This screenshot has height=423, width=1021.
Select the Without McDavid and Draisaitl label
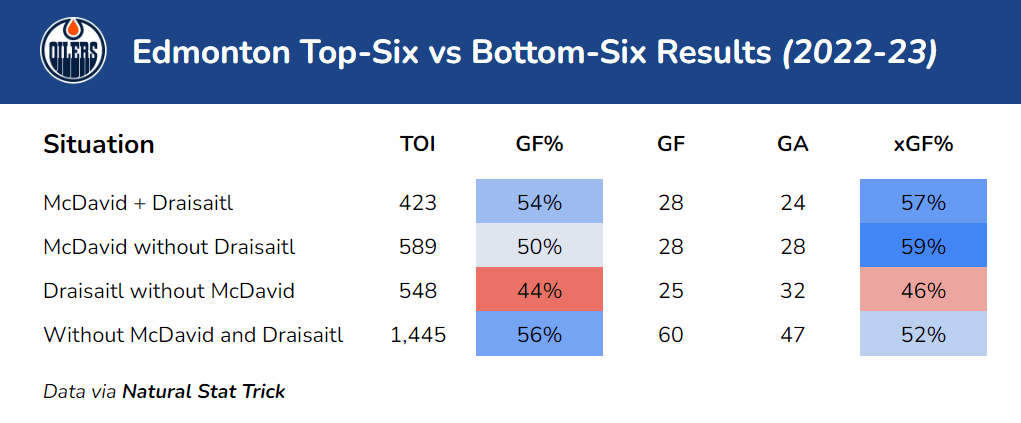(x=193, y=335)
